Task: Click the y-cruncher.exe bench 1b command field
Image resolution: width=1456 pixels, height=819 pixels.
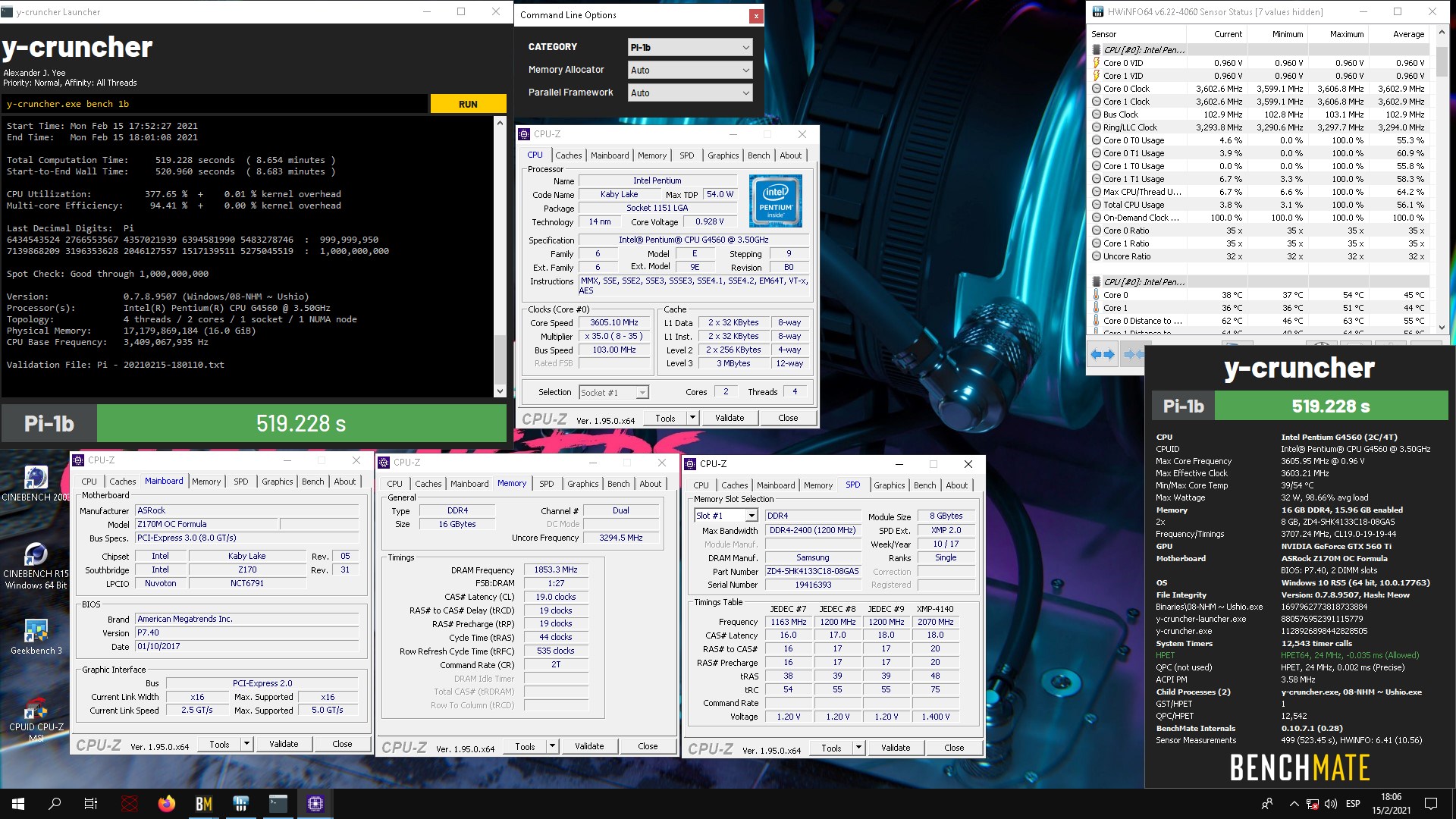Action: click(215, 104)
